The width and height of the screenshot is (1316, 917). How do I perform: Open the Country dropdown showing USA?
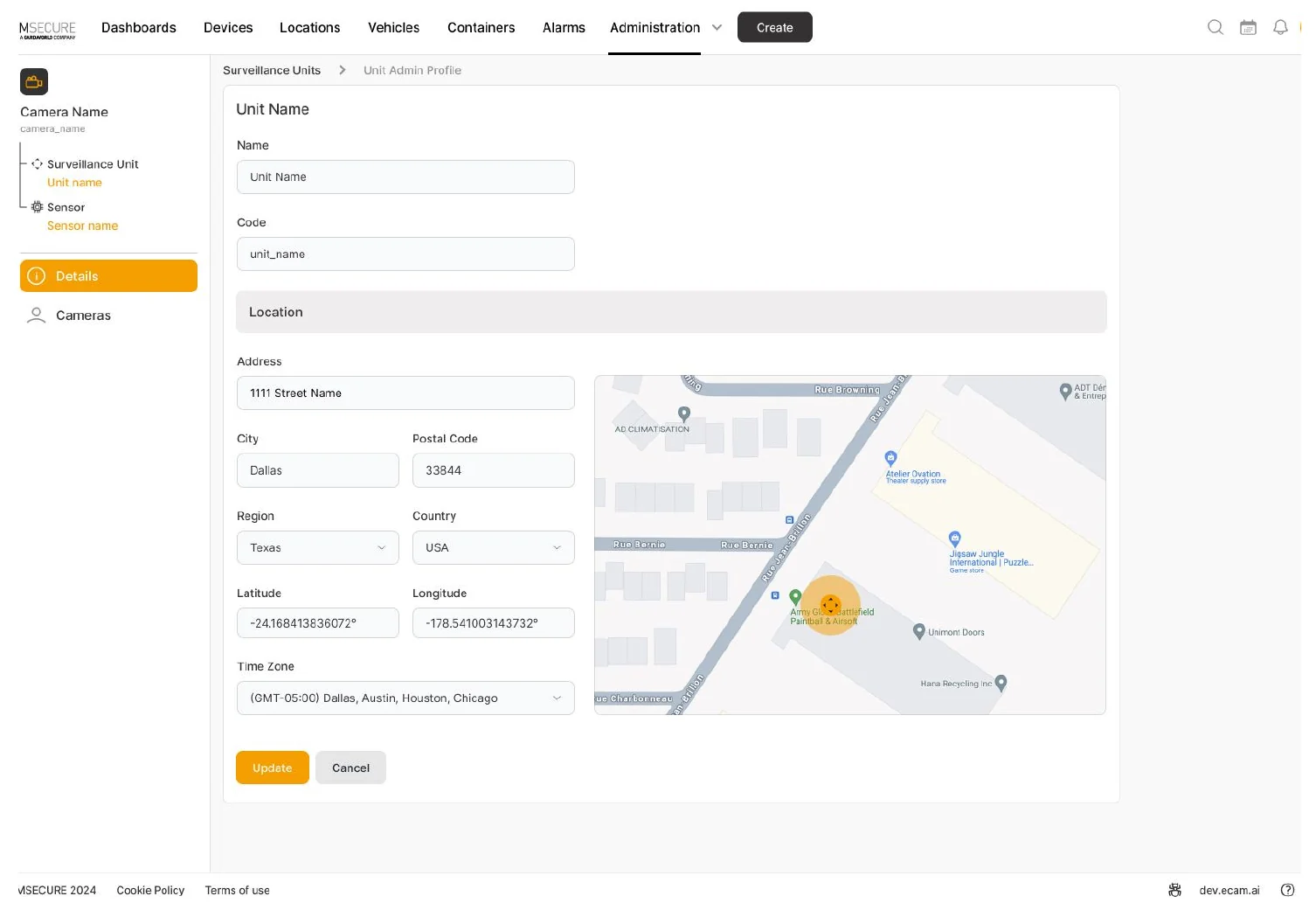coord(493,547)
